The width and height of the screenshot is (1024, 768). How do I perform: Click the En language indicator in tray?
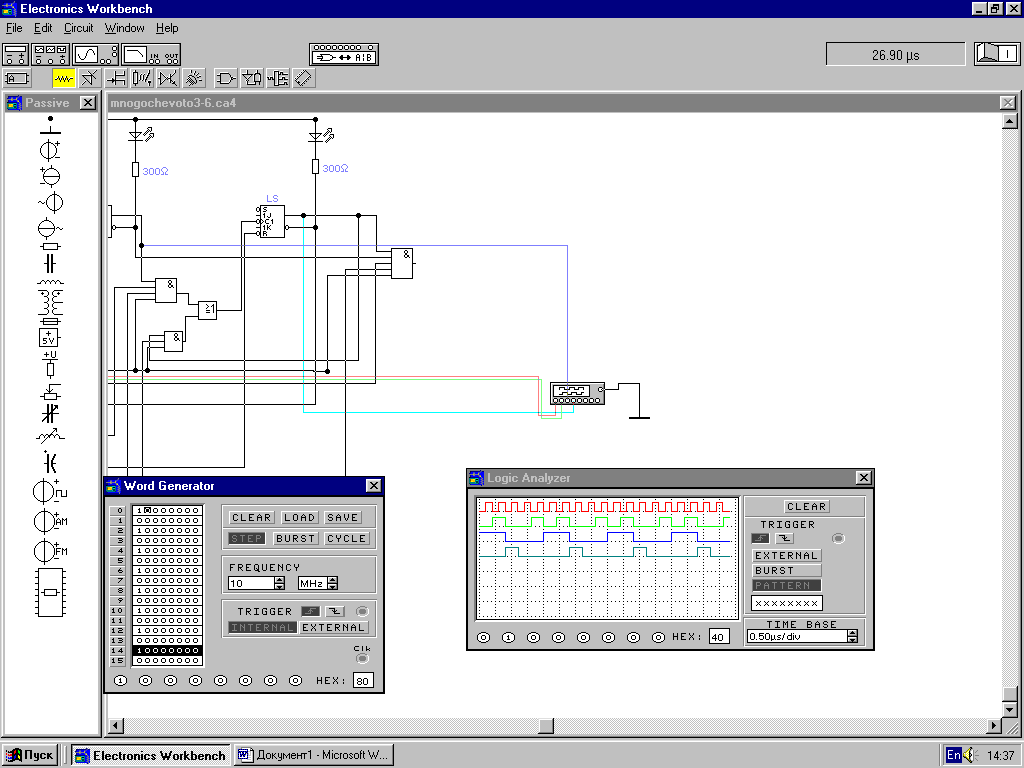pyautogui.click(x=953, y=756)
